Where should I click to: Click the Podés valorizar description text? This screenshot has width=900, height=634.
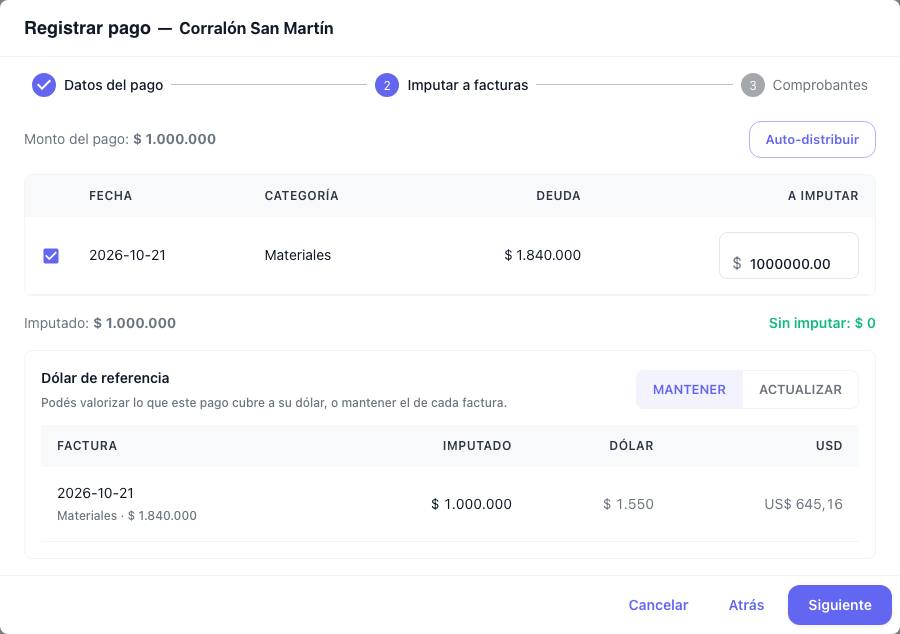click(274, 403)
